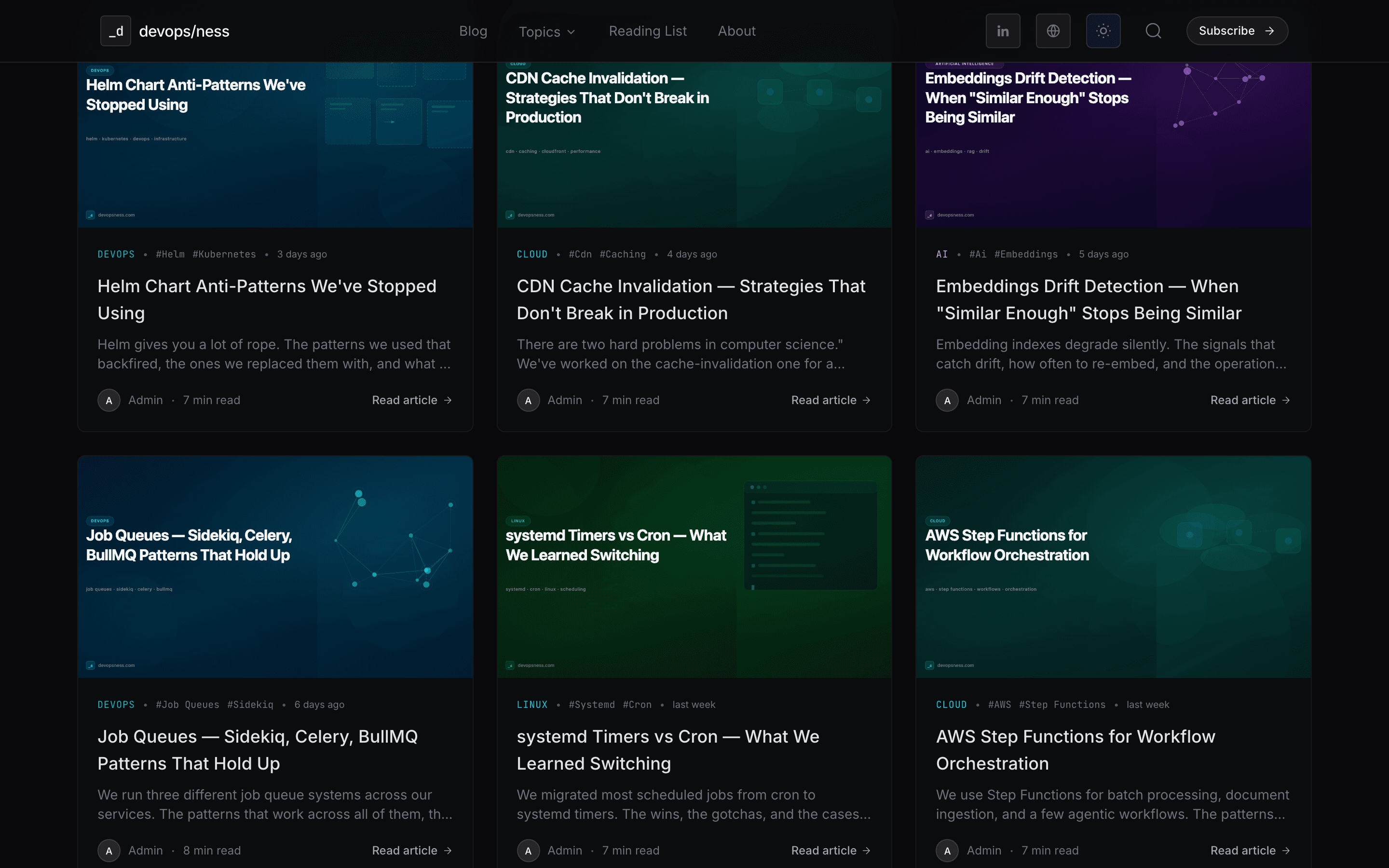This screenshot has width=1389, height=868.
Task: Click Admin avatar on CDN Cache card
Action: 528,400
